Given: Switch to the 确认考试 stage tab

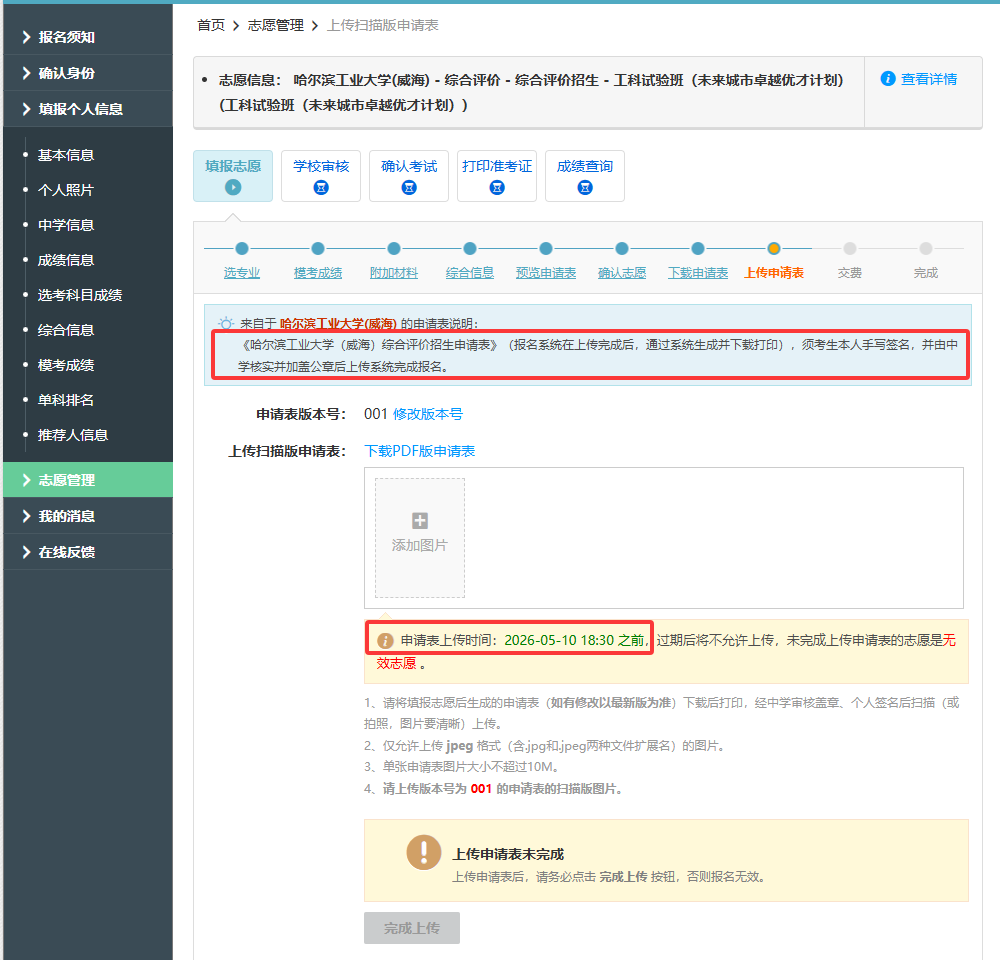Looking at the screenshot, I should (409, 176).
